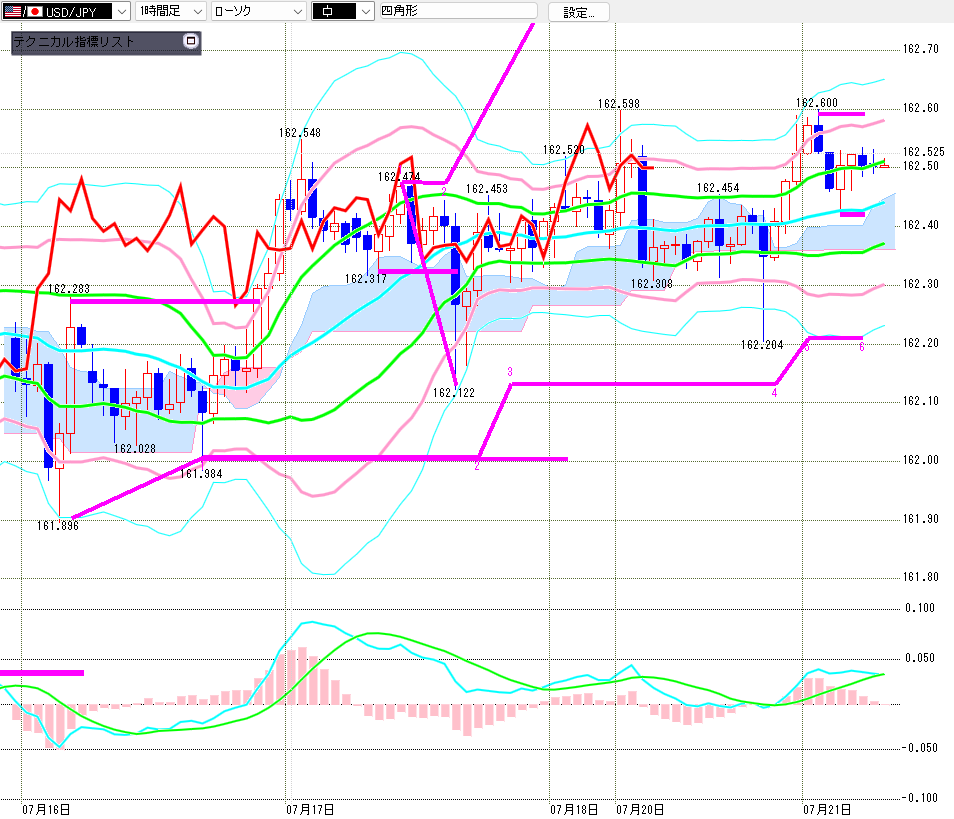Click the 07月16日 date marker
This screenshot has height=819, width=954.
pyautogui.click(x=46, y=809)
